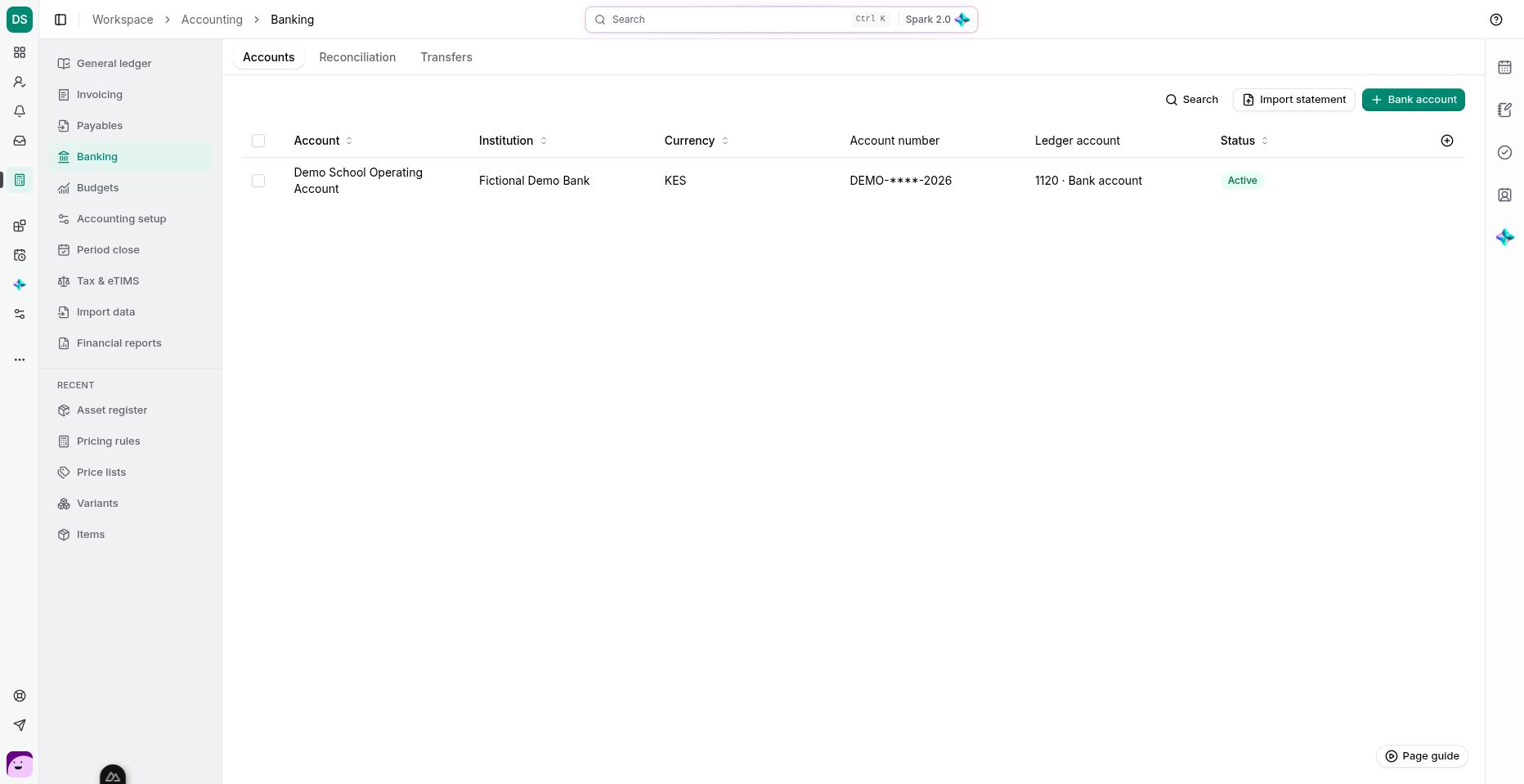
Task: Open the dashboard grid icon in the left rail
Action: click(x=20, y=52)
